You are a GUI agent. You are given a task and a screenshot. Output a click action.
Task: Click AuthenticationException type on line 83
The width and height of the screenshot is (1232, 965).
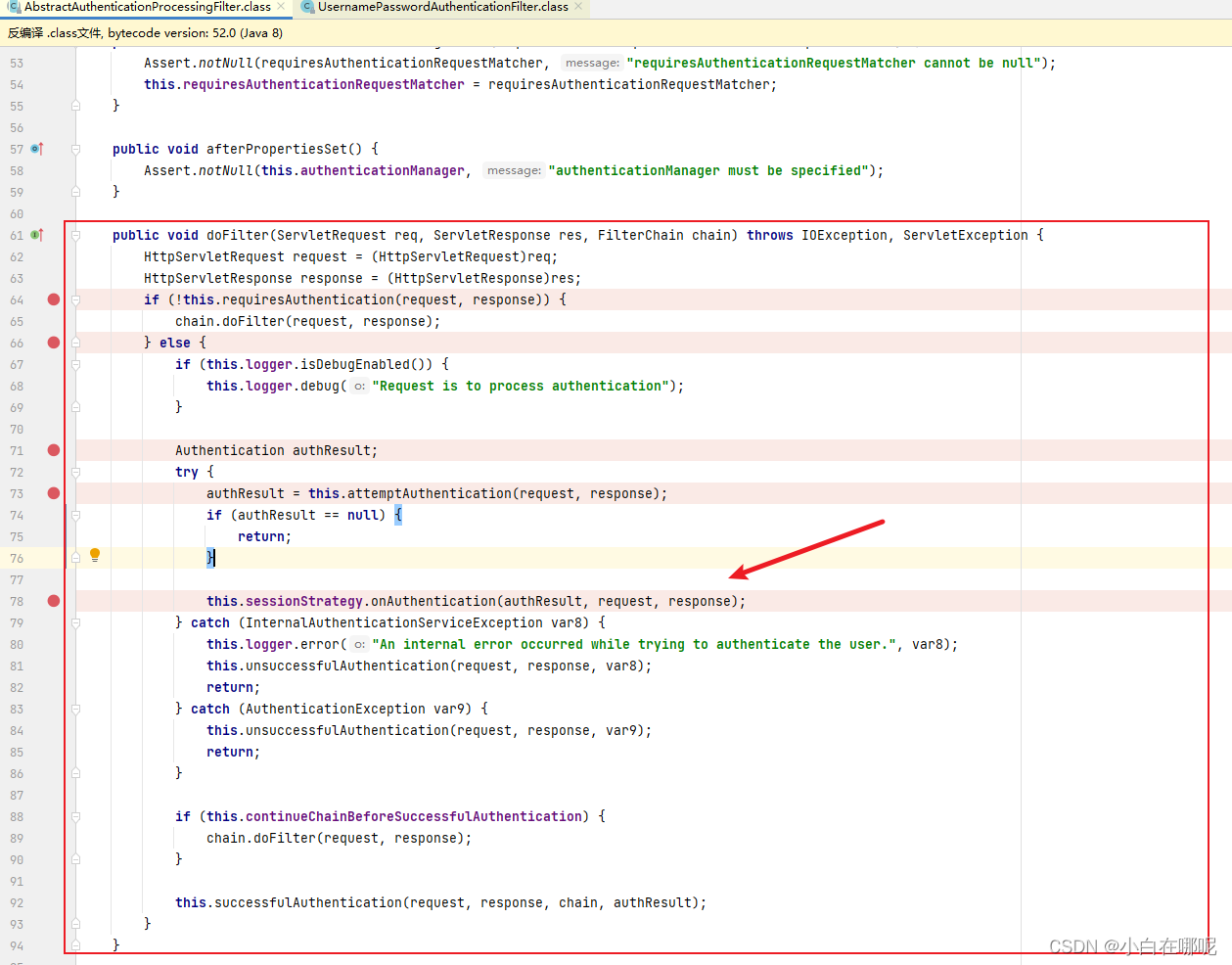point(335,709)
